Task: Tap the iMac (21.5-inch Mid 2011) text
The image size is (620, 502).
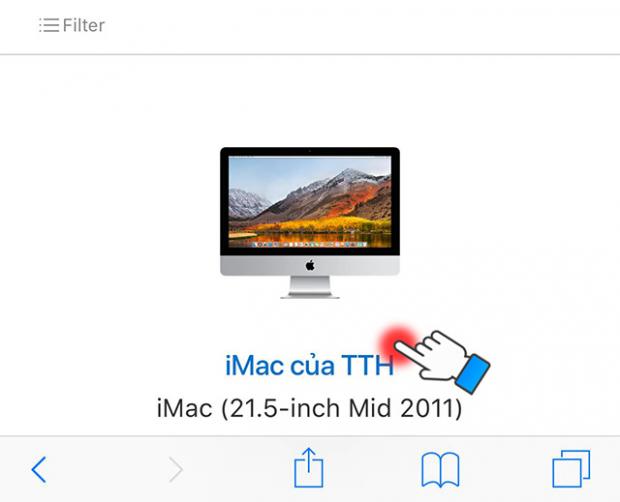Action: (x=309, y=408)
